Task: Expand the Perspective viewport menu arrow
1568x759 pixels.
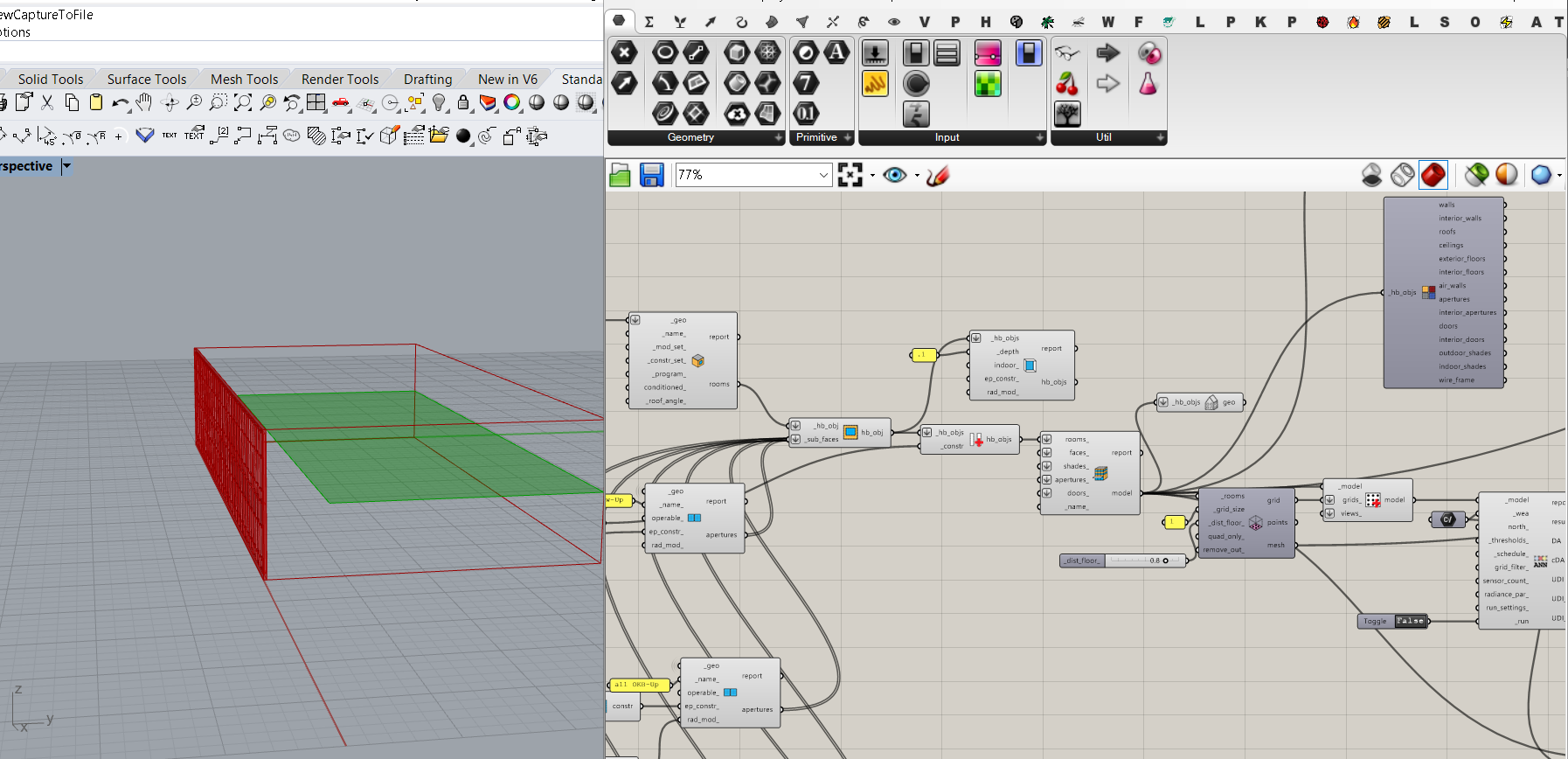Action: click(x=66, y=166)
